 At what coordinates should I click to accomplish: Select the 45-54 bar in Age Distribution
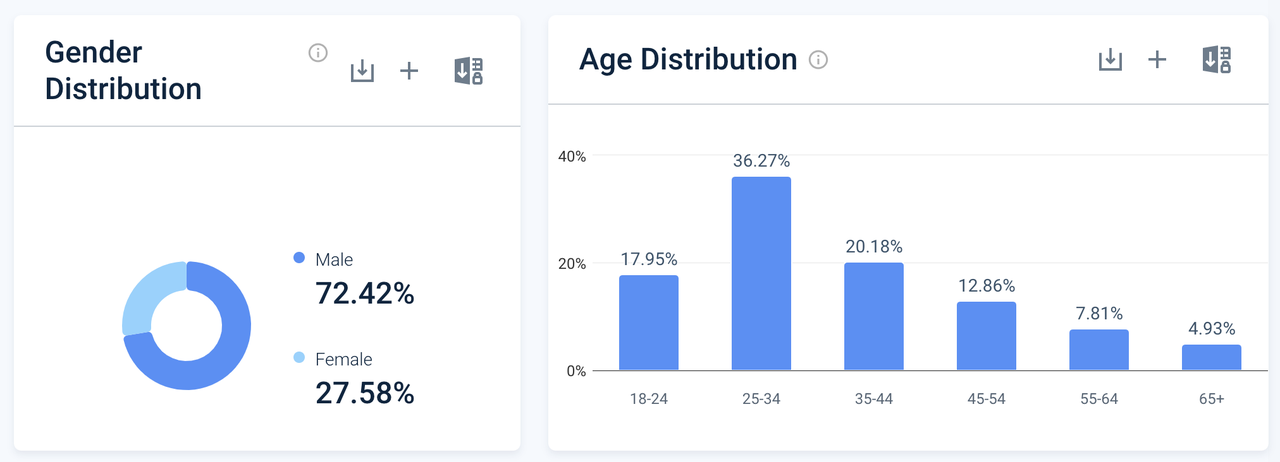tap(986, 336)
